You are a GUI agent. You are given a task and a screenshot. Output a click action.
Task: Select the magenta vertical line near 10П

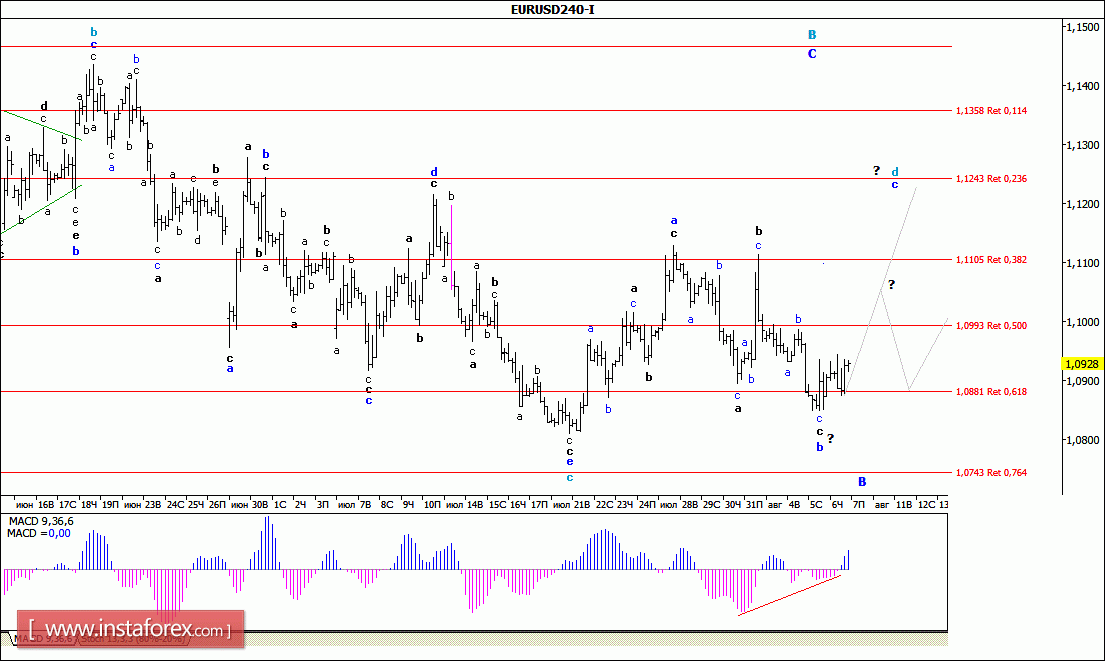pyautogui.click(x=451, y=247)
